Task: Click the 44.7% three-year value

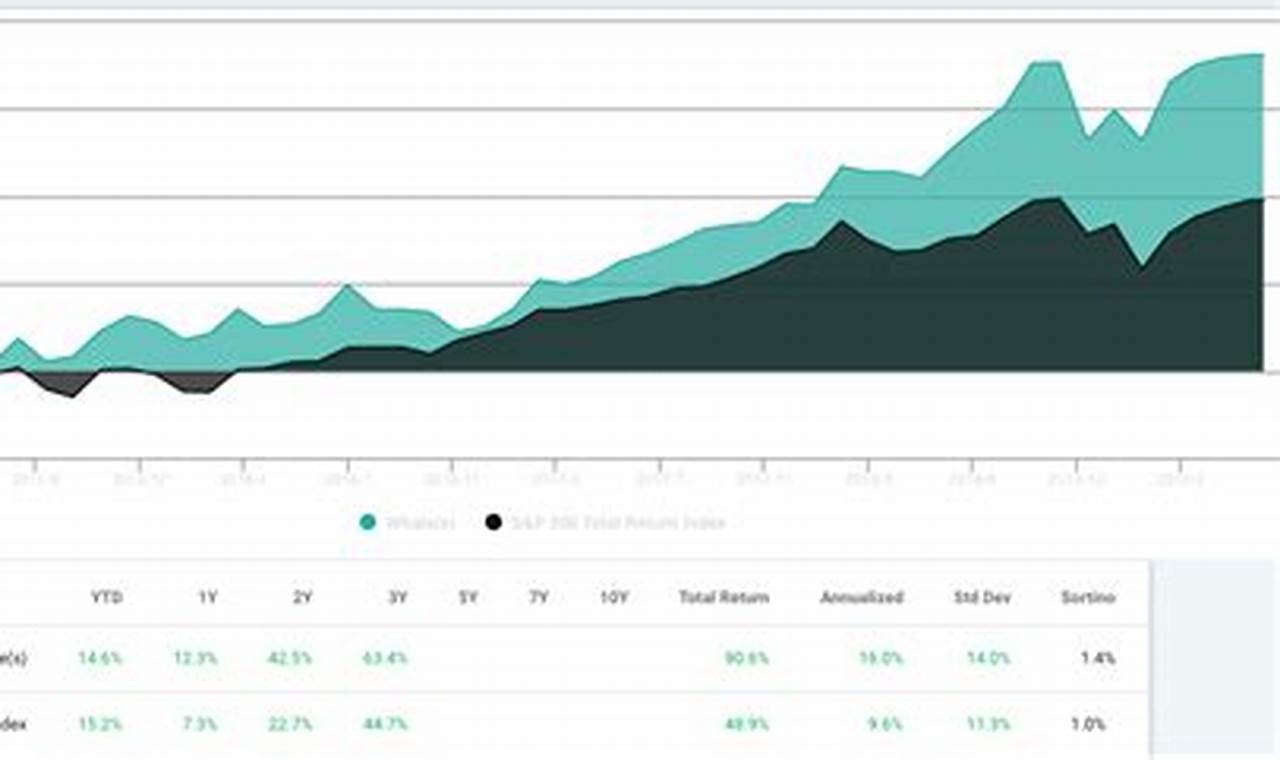Action: (x=385, y=725)
